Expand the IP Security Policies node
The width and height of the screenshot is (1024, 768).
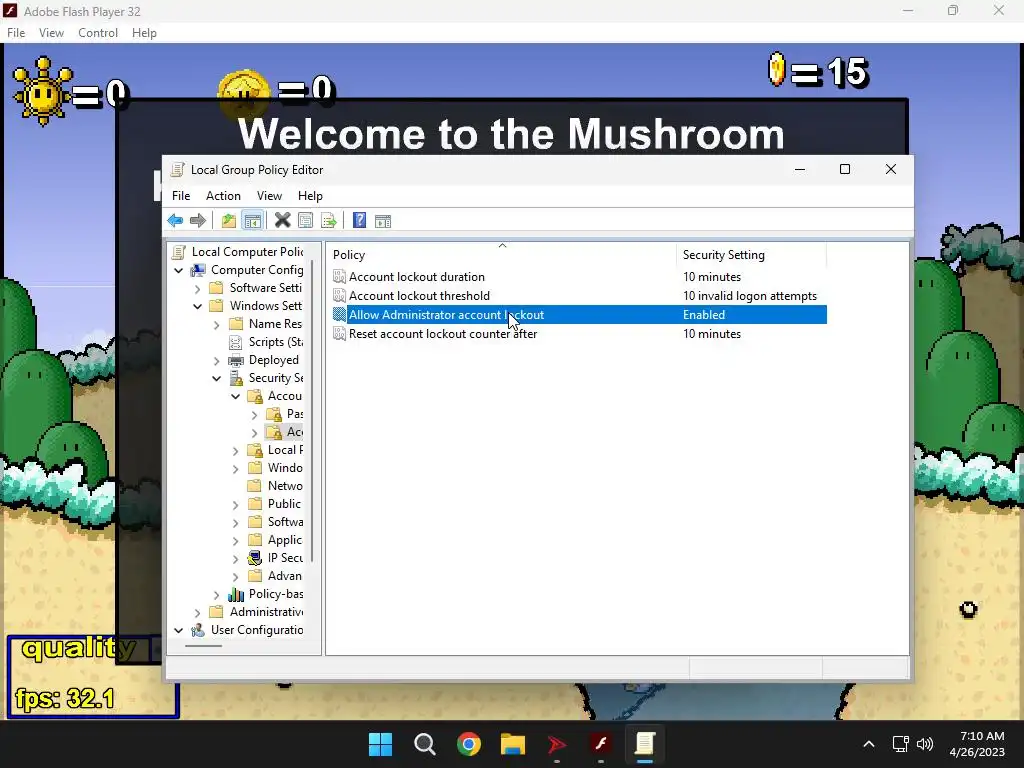click(235, 558)
